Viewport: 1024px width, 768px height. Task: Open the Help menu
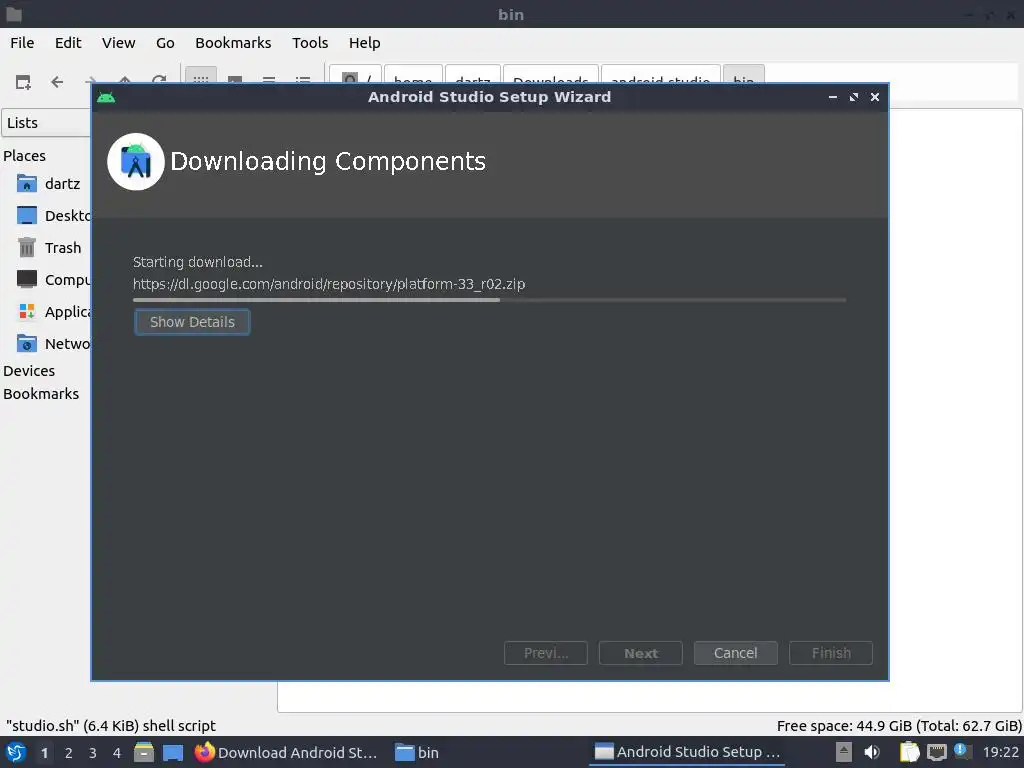point(364,43)
